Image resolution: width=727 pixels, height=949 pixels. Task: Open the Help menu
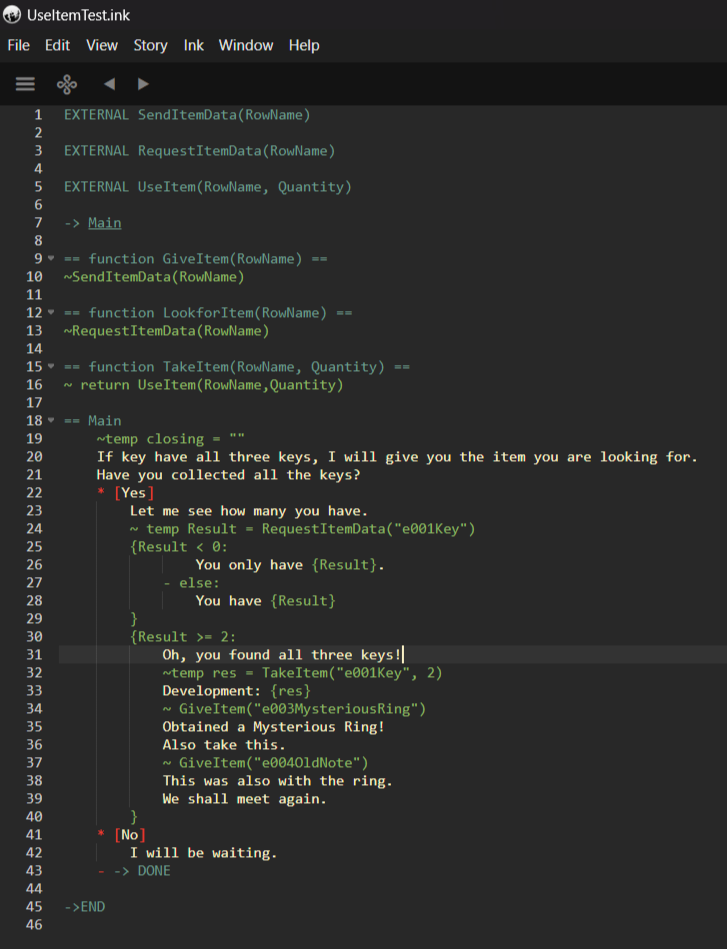point(304,45)
